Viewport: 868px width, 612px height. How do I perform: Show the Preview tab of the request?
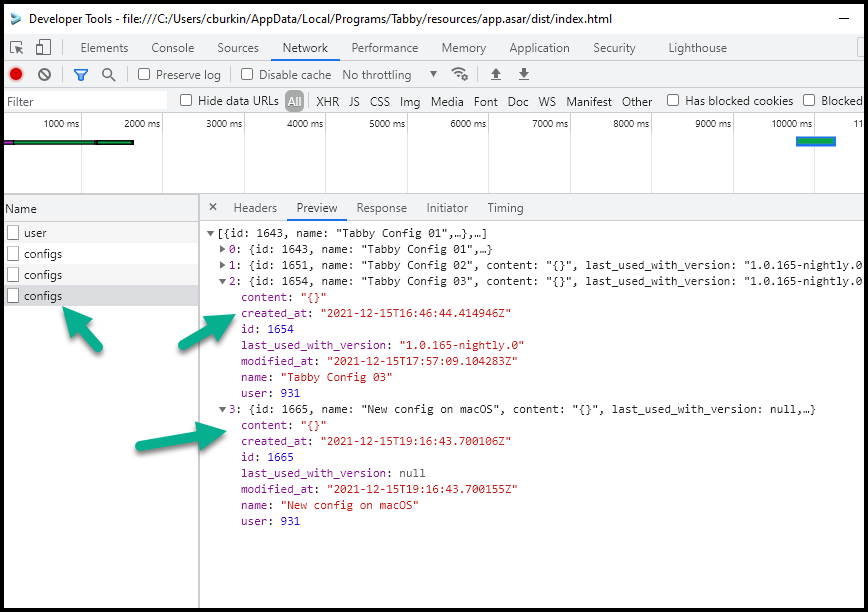[x=317, y=208]
